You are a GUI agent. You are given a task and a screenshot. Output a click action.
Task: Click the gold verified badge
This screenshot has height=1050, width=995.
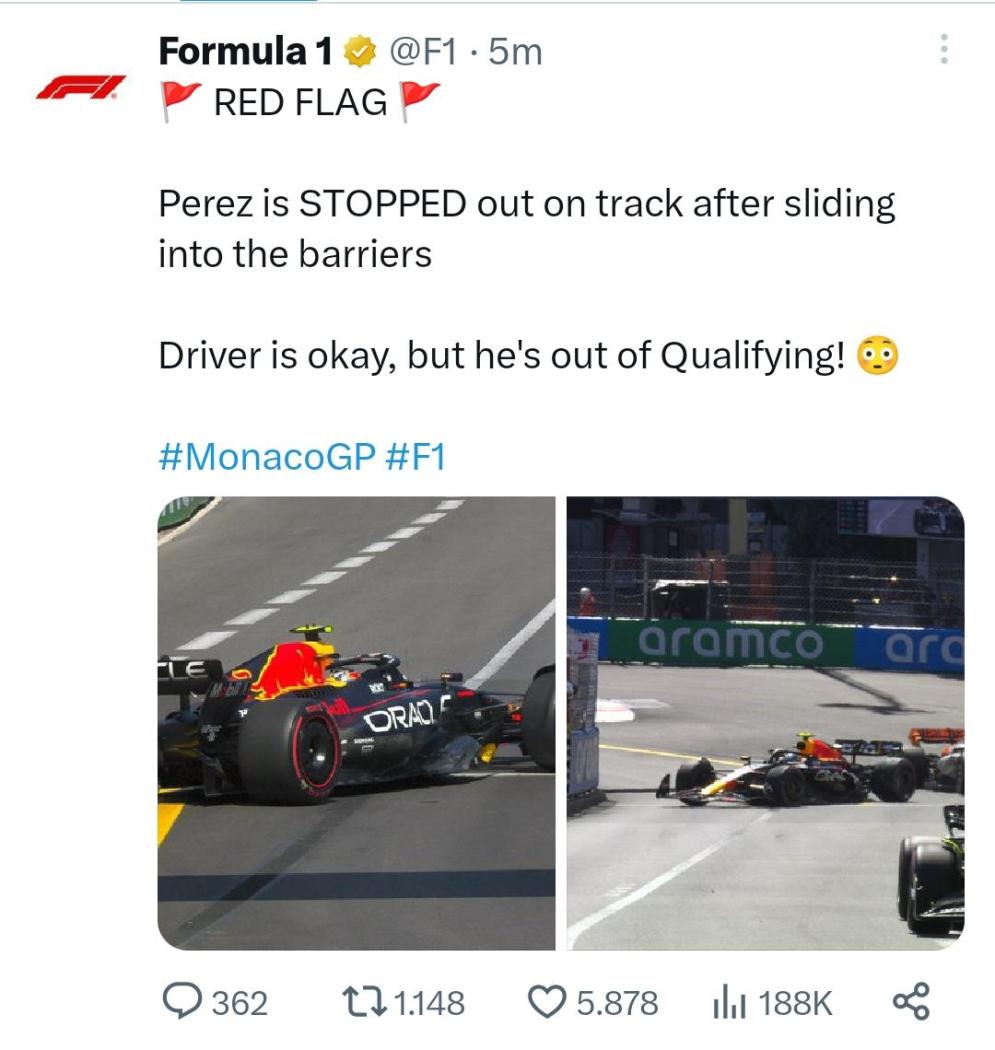358,51
